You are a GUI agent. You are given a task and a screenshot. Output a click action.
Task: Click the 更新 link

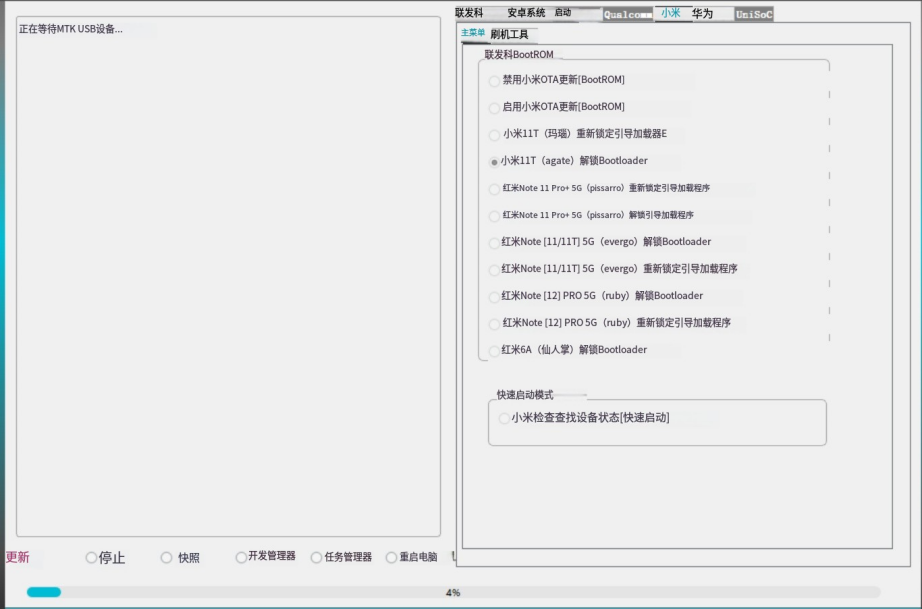18,557
